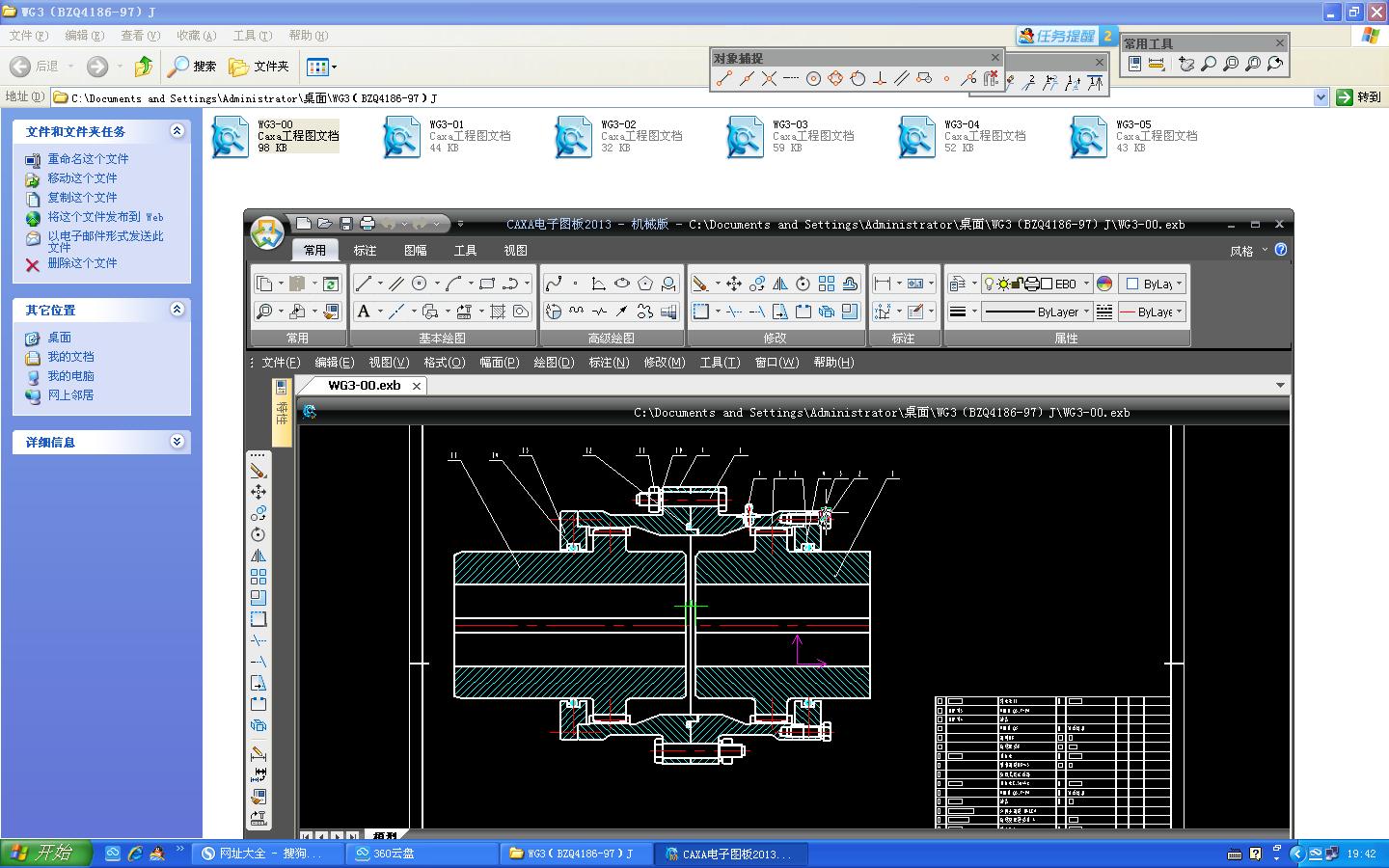The width and height of the screenshot is (1389, 868).
Task: Activate the Text tool (A) icon
Action: pos(364,312)
